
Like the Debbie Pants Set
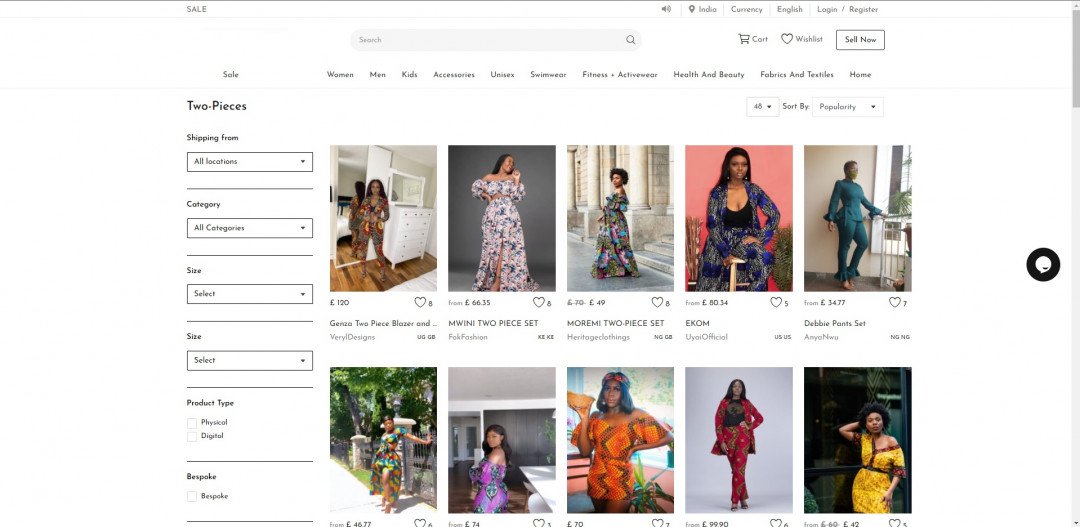point(894,302)
